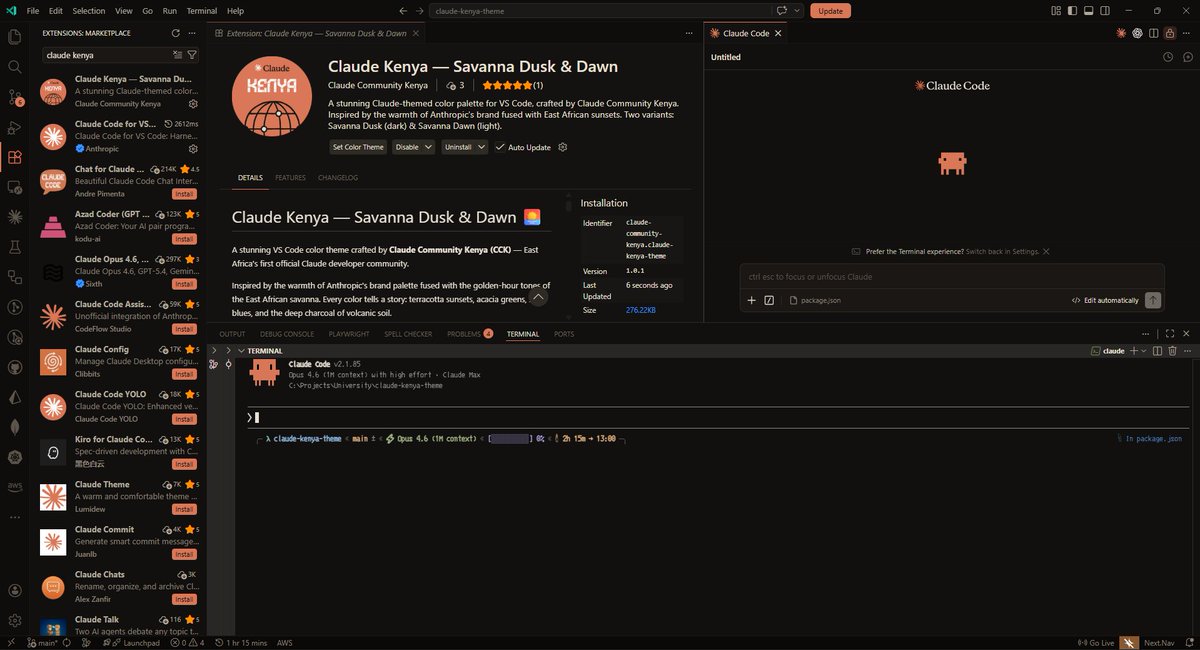Open the Extensions view icon
Screen dimensions: 1200x650
[x=15, y=157]
